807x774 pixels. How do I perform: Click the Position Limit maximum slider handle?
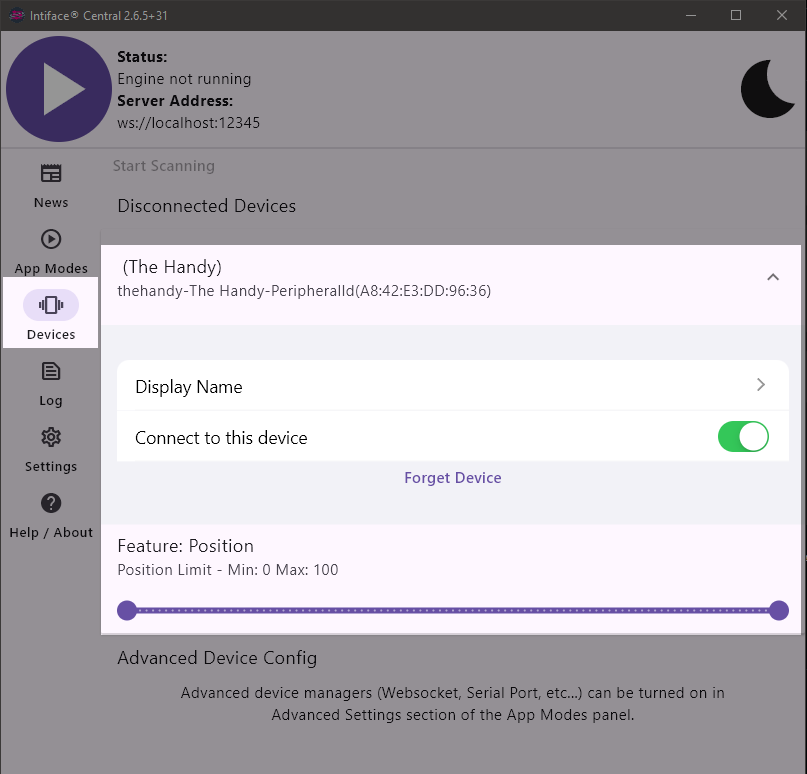779,610
